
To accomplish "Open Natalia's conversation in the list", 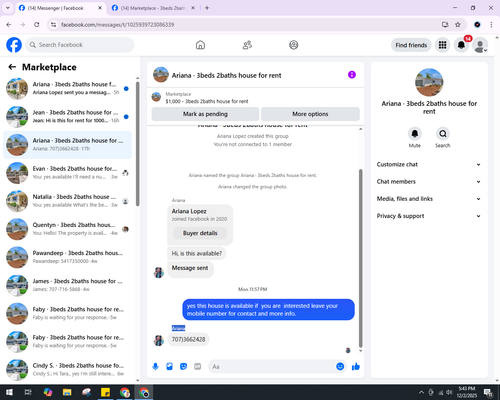I will (68, 201).
